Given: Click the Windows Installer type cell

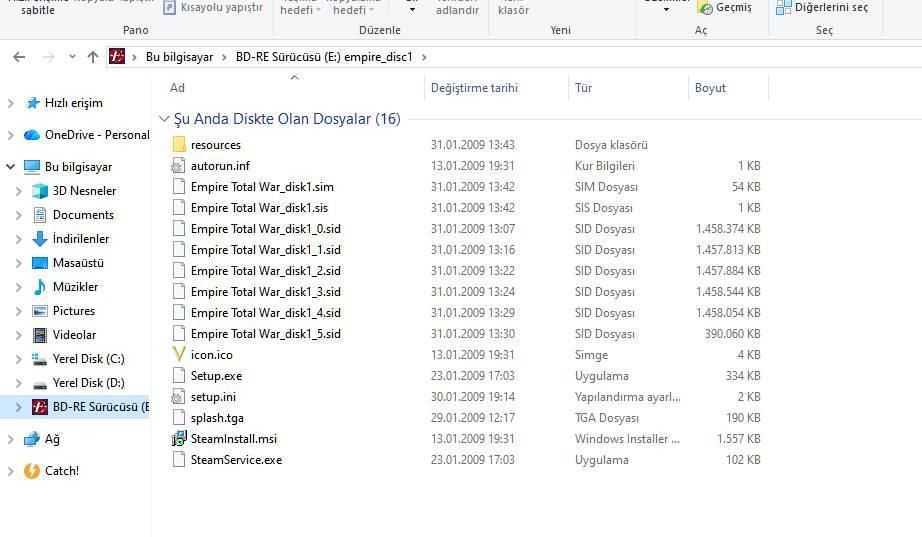Looking at the screenshot, I should click(x=627, y=439).
